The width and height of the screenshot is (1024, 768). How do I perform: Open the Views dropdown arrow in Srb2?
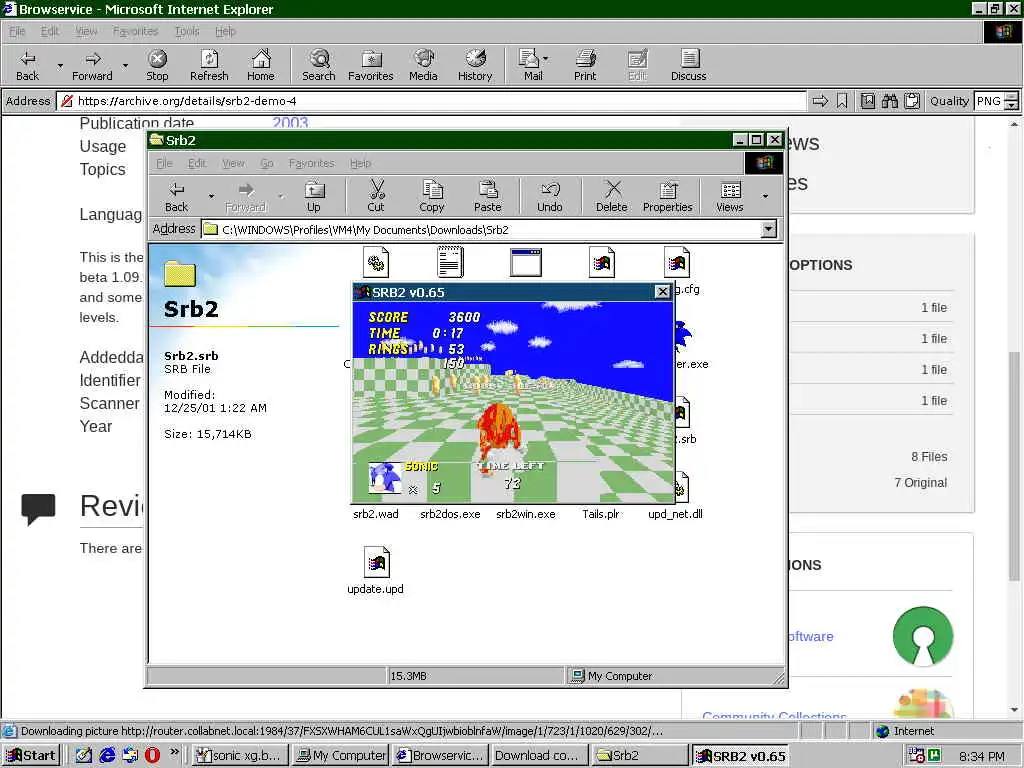pos(765,196)
